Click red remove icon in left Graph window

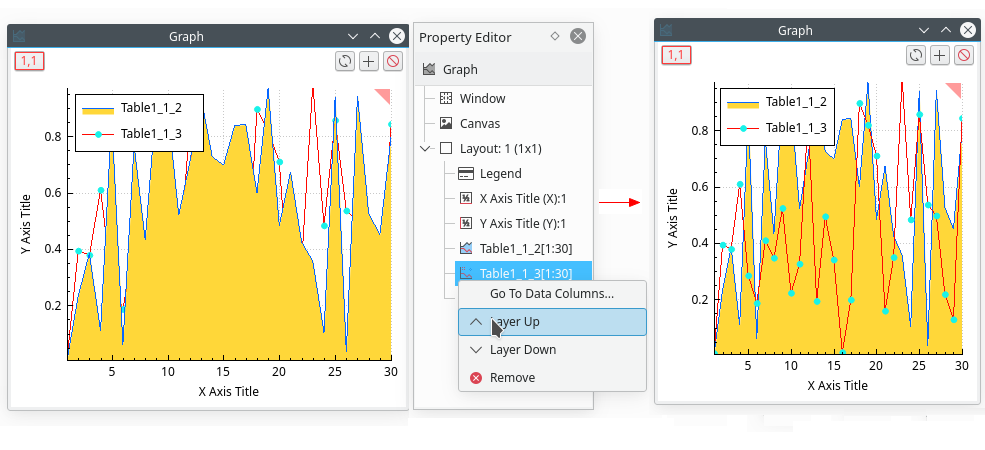(x=393, y=61)
